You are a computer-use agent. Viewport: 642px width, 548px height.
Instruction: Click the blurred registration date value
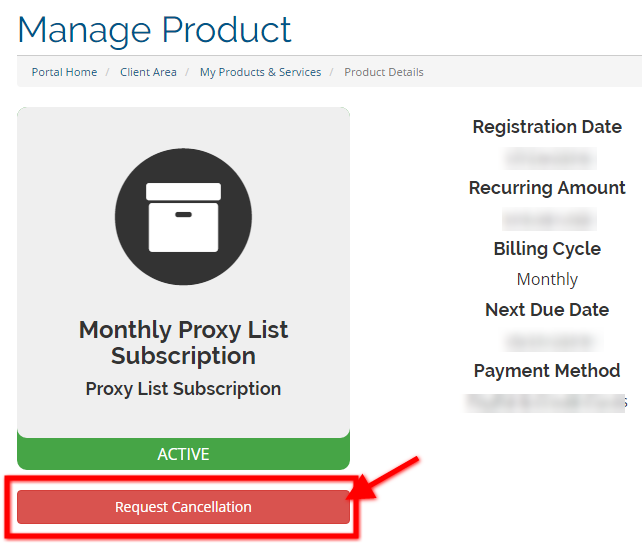[549, 158]
